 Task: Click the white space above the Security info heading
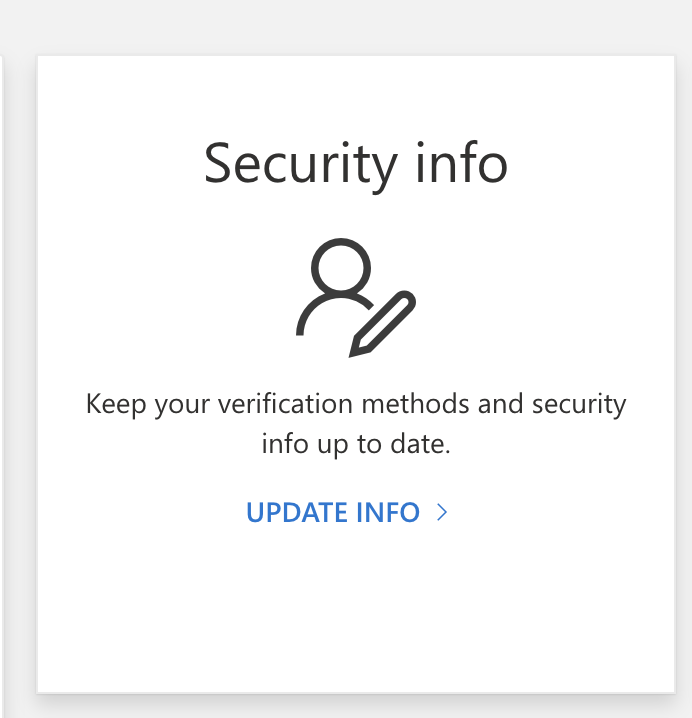(x=356, y=96)
